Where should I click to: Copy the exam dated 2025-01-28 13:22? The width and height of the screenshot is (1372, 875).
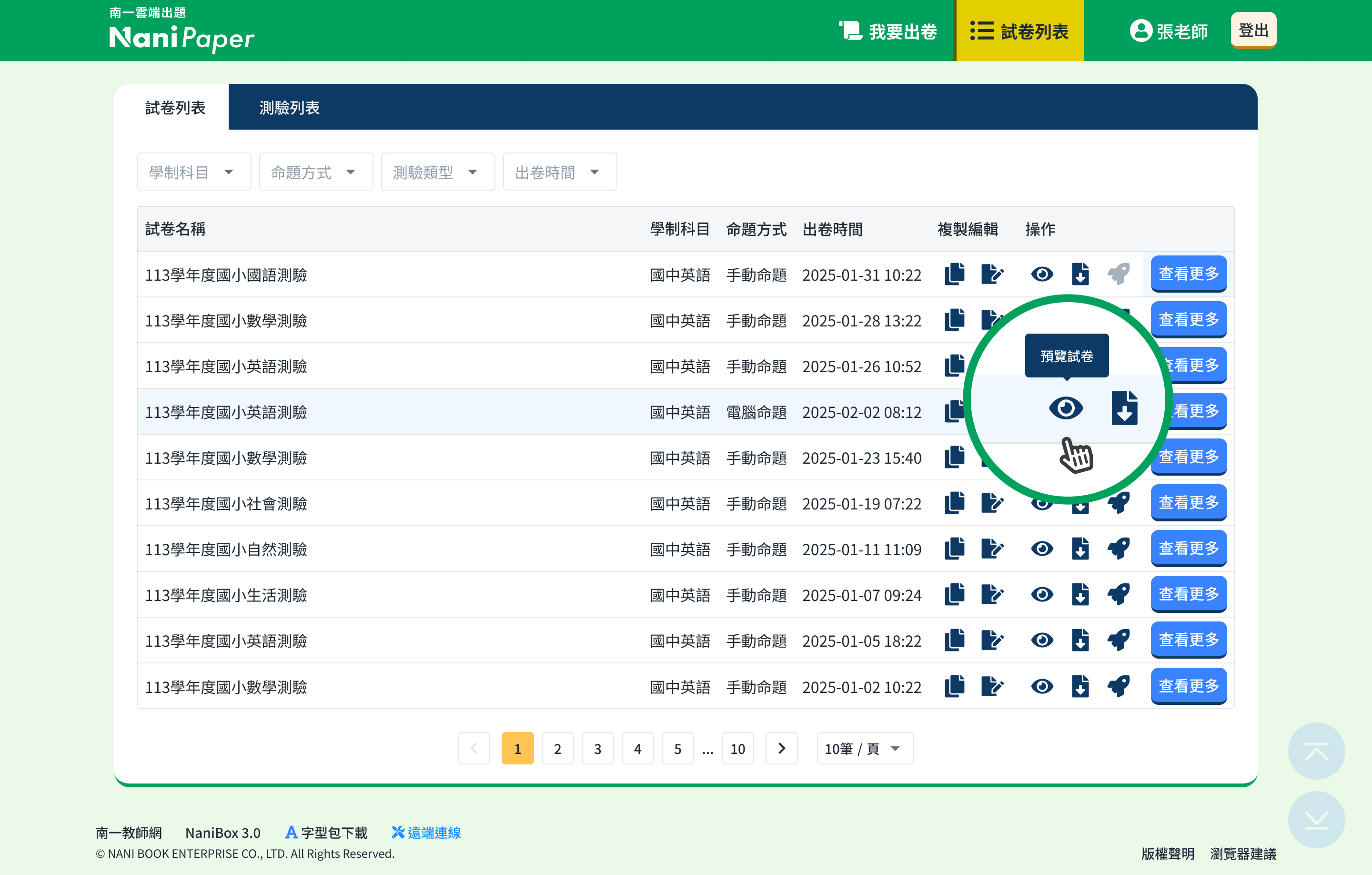click(954, 320)
